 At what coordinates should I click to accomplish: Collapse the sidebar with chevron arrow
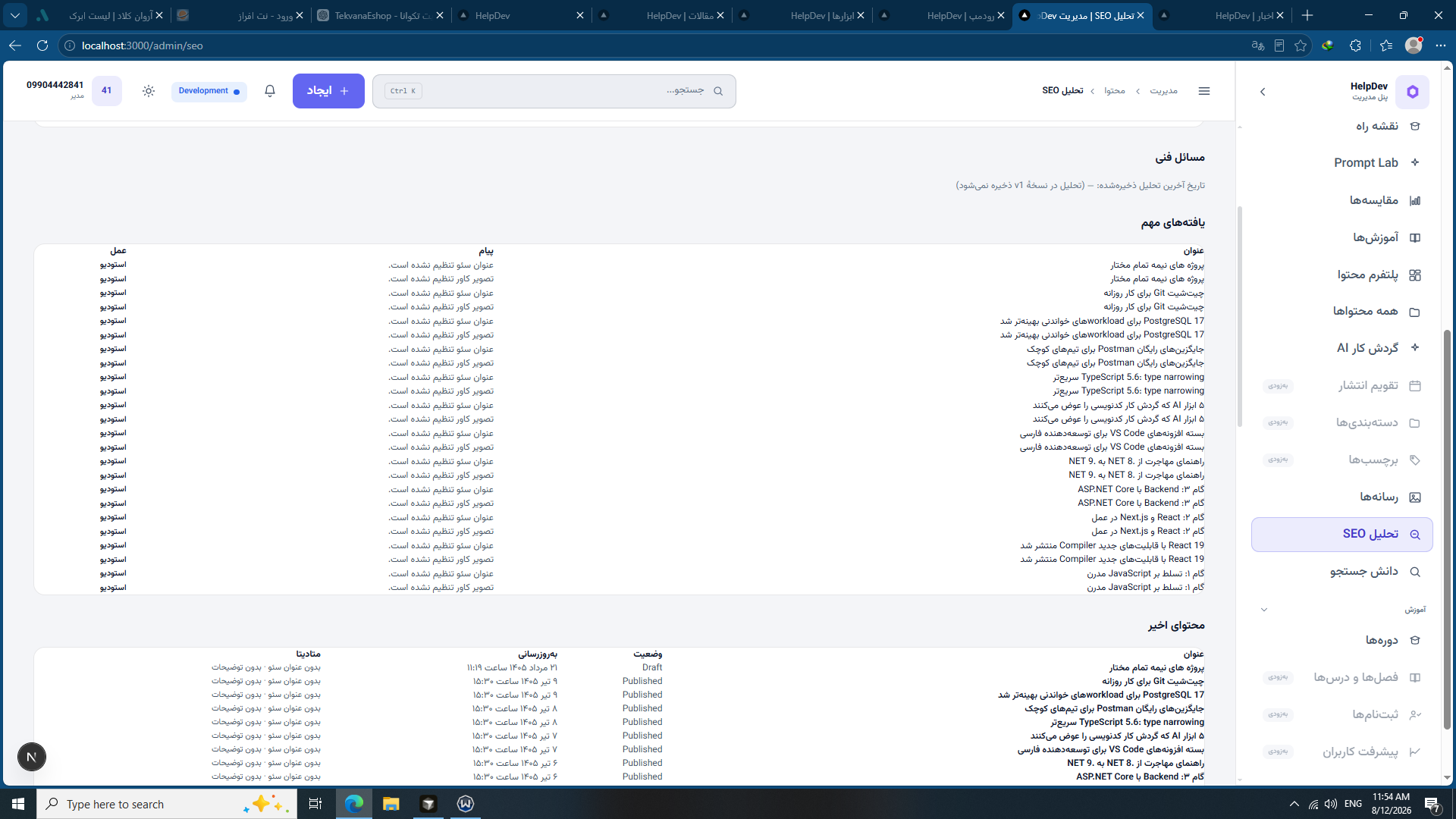coord(1263,92)
